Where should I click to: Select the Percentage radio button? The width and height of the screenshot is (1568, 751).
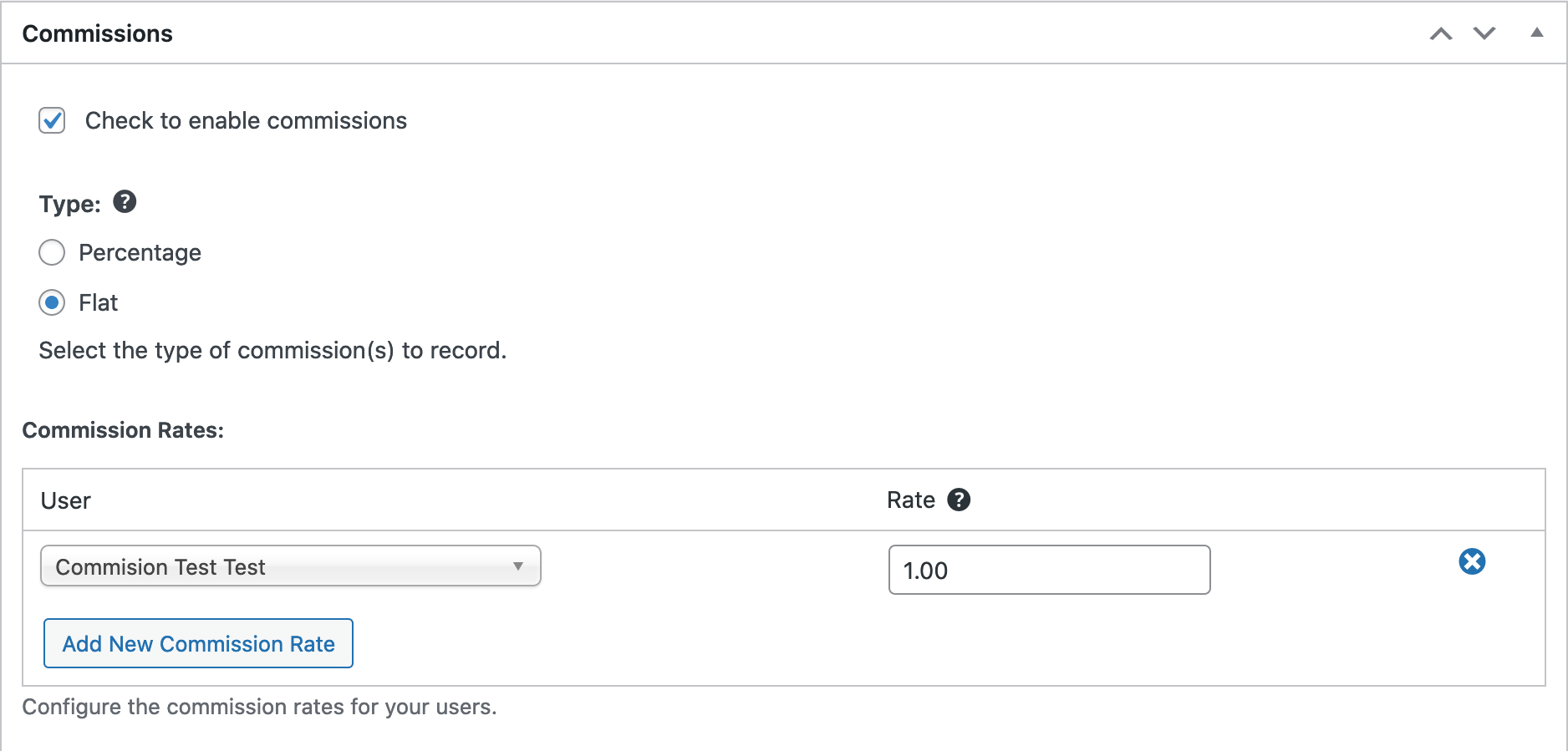pyautogui.click(x=52, y=252)
